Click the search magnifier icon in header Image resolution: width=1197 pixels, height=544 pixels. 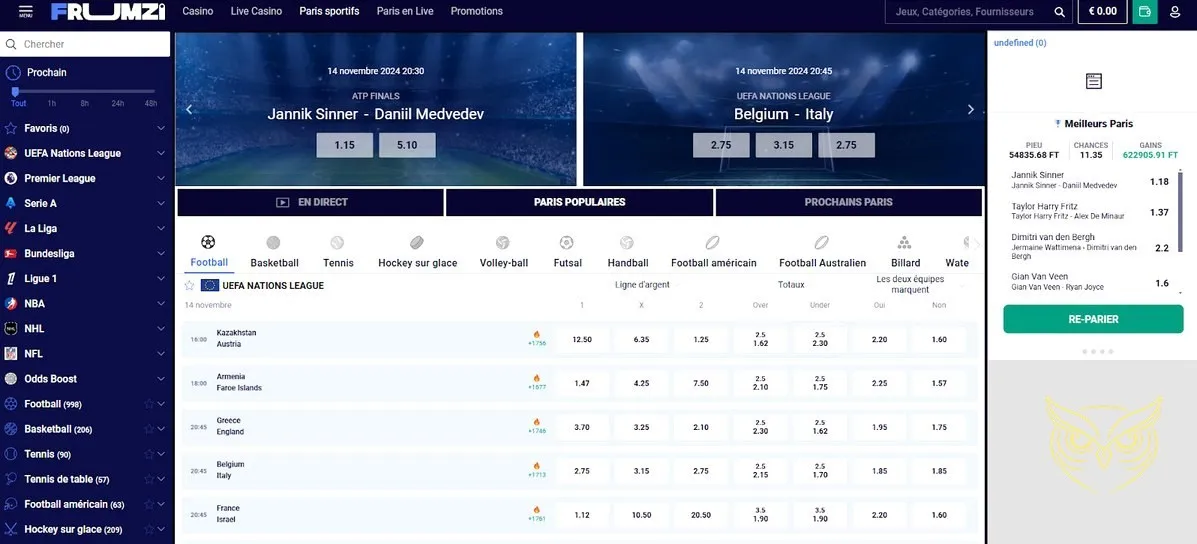1060,12
